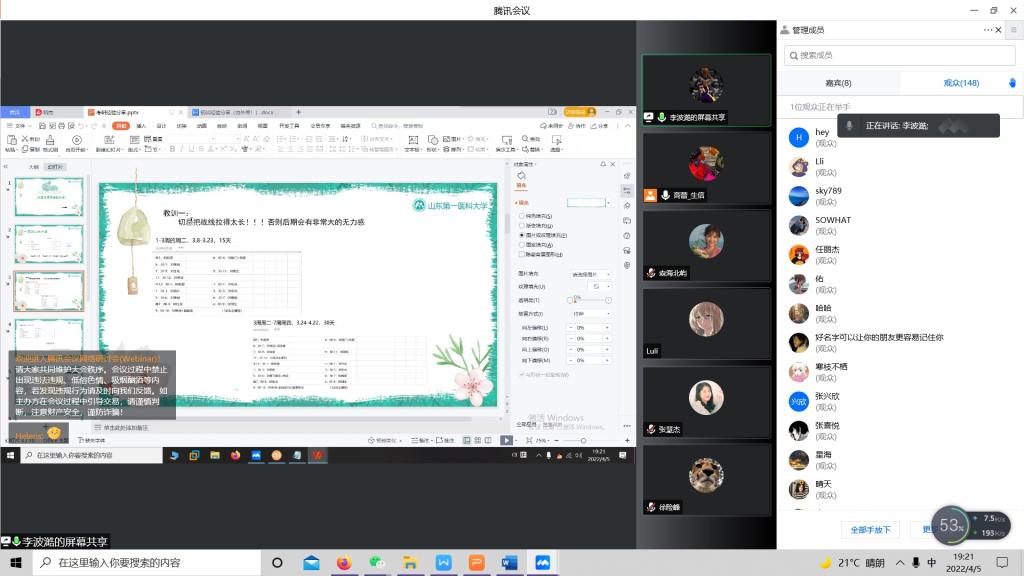Open the three-dots menu in 管理成员 header
Screen dimensions: 1024x576
(x=988, y=30)
